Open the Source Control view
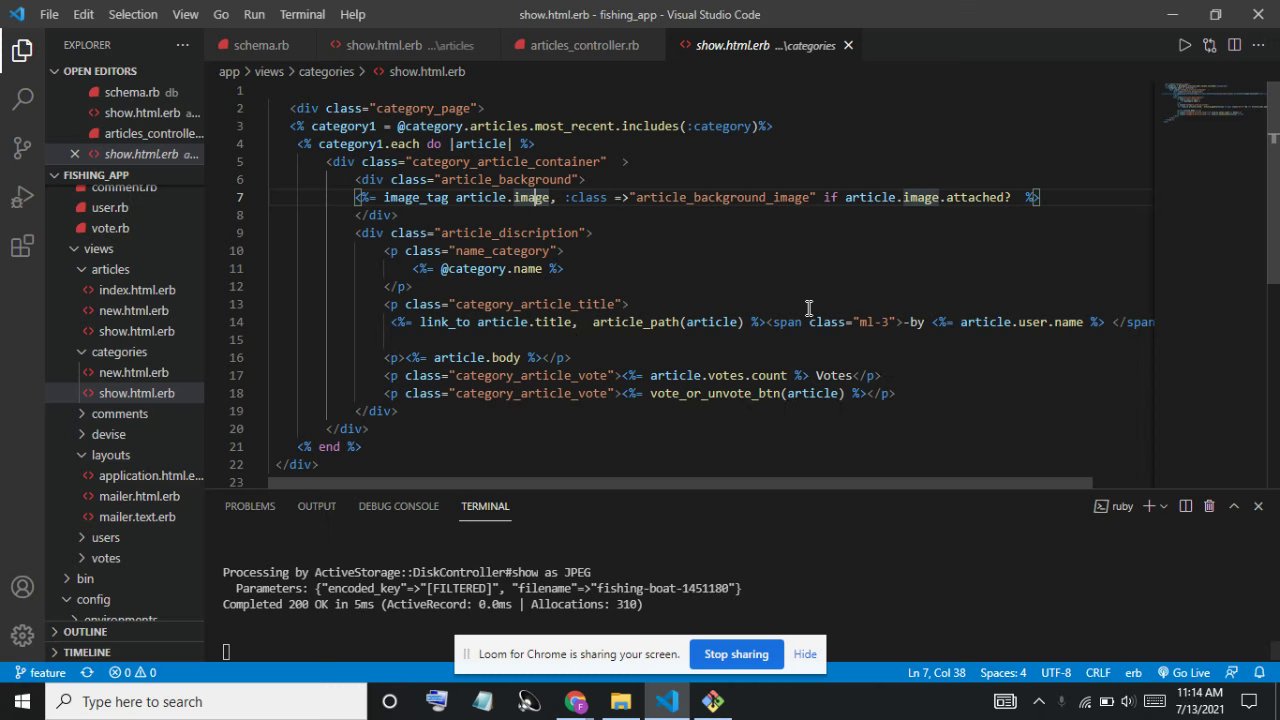Screen dimensions: 1280x720 (22, 148)
